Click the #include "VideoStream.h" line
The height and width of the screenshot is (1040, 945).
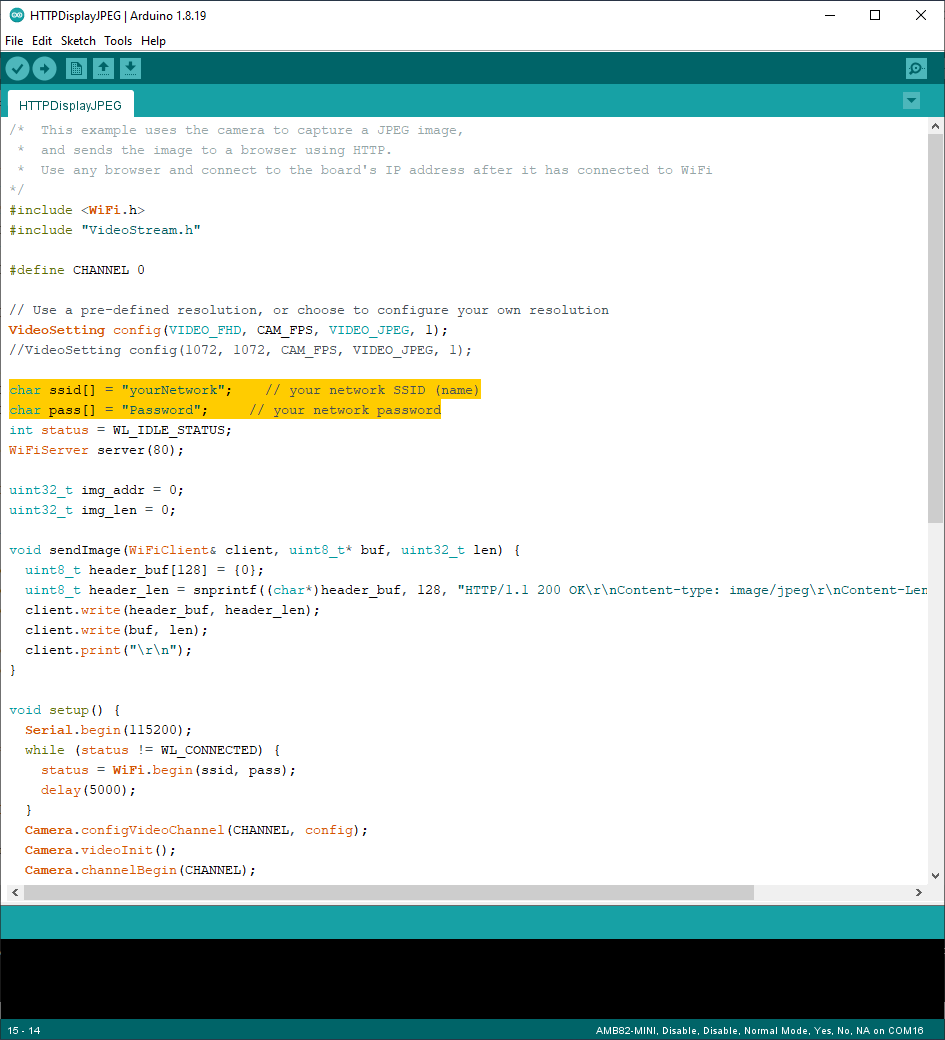coord(105,229)
